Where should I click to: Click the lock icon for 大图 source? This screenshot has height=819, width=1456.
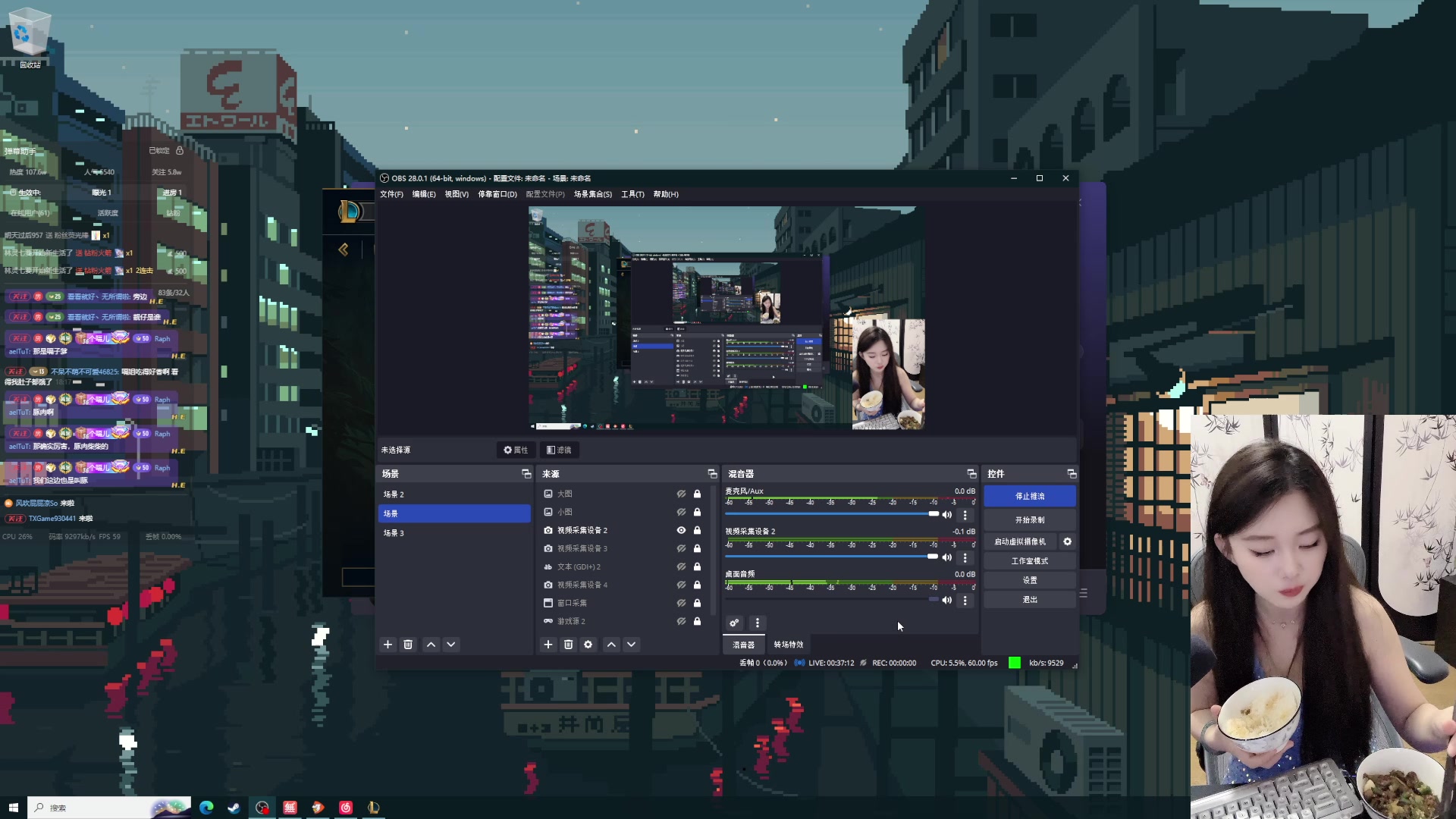pyautogui.click(x=697, y=494)
